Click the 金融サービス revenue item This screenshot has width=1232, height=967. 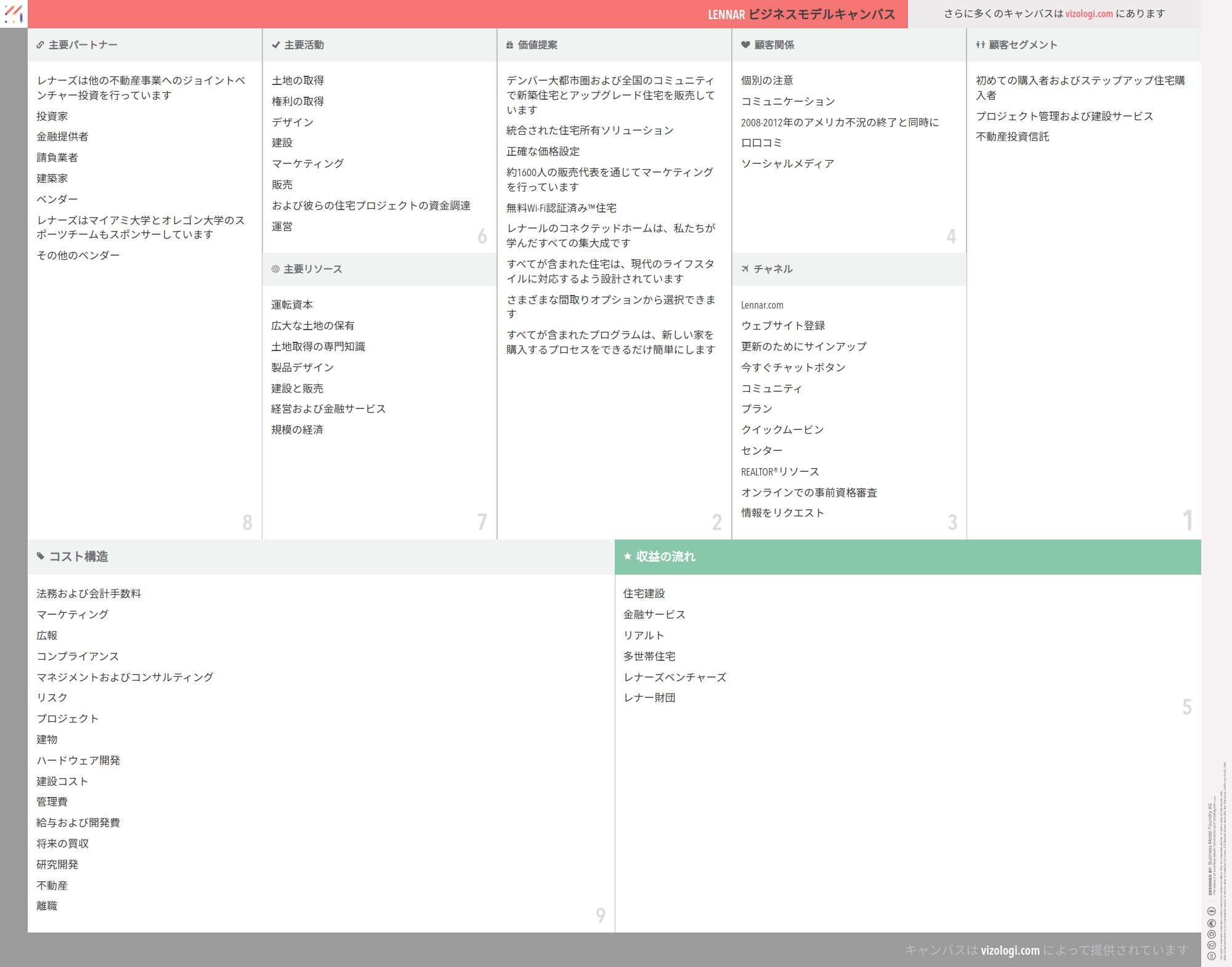click(x=654, y=615)
